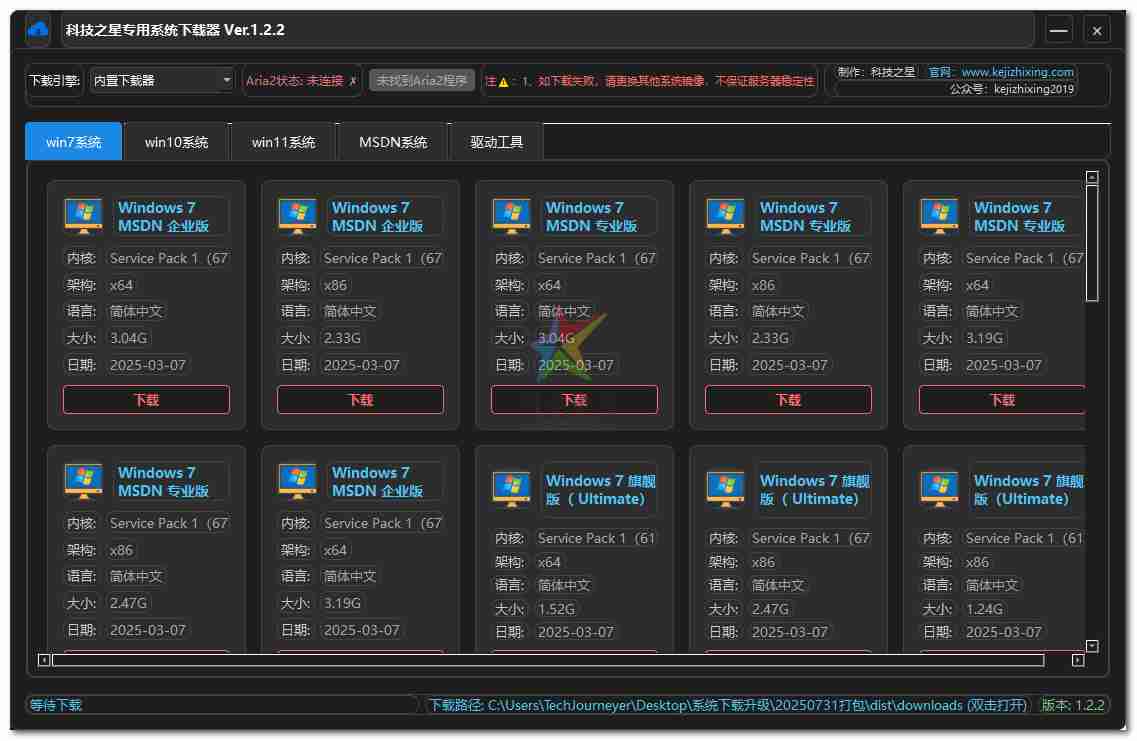This screenshot has width=1137, height=741.
Task: Click the Windows 7 旗舰版 2.47G monitor icon
Action: tap(725, 489)
